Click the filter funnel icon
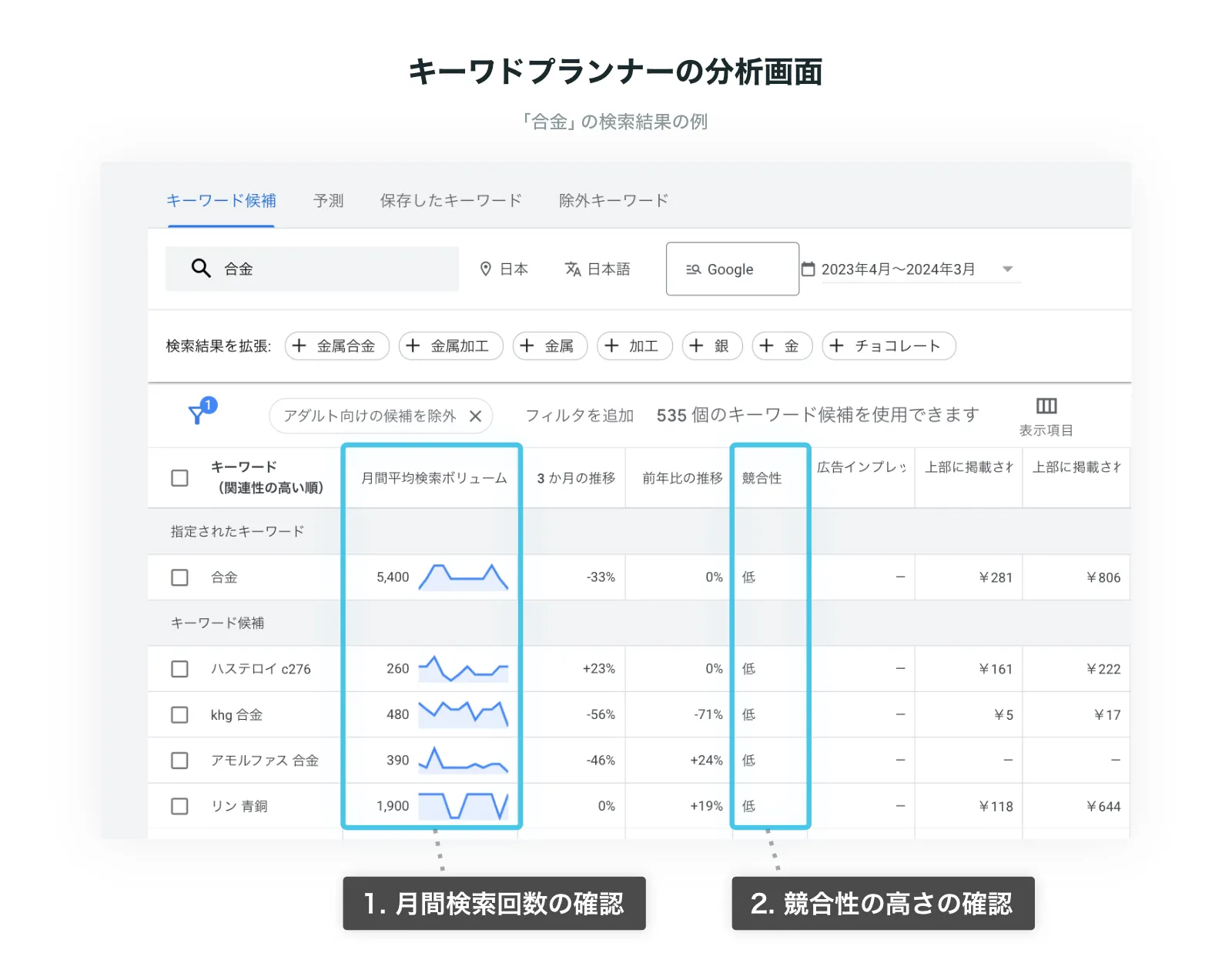Screen dimensions: 1232x973 (x=197, y=415)
